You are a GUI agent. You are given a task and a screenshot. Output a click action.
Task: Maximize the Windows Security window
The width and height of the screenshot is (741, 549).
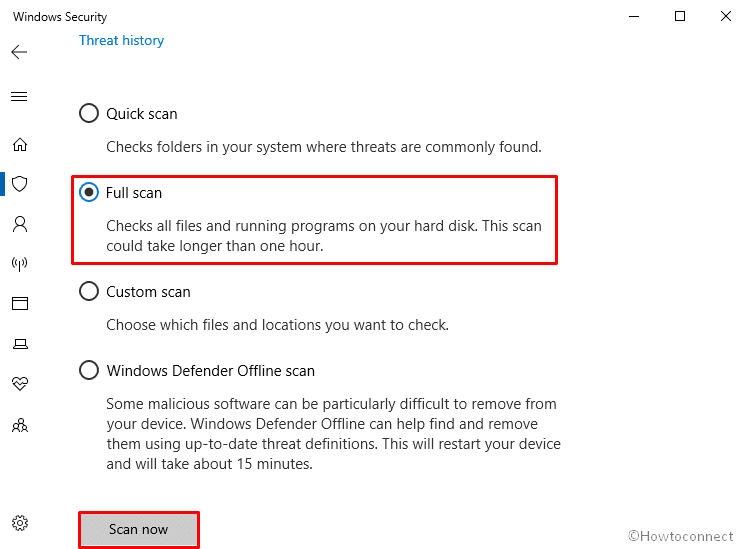pos(680,17)
